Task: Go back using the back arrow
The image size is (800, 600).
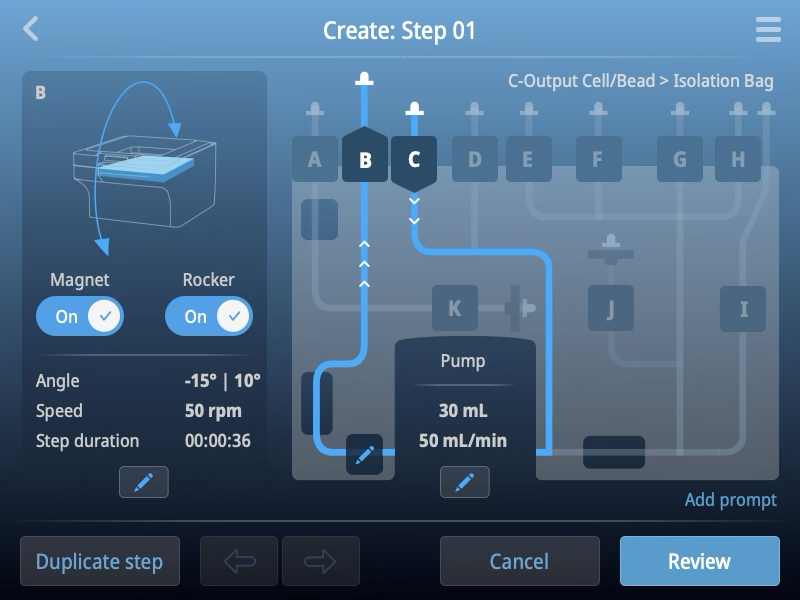Action: point(31,30)
